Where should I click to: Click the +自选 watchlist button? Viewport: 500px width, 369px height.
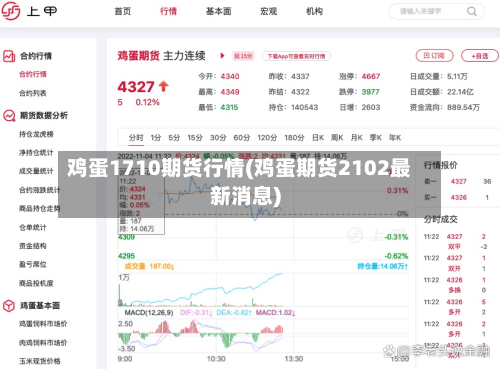coord(480,56)
